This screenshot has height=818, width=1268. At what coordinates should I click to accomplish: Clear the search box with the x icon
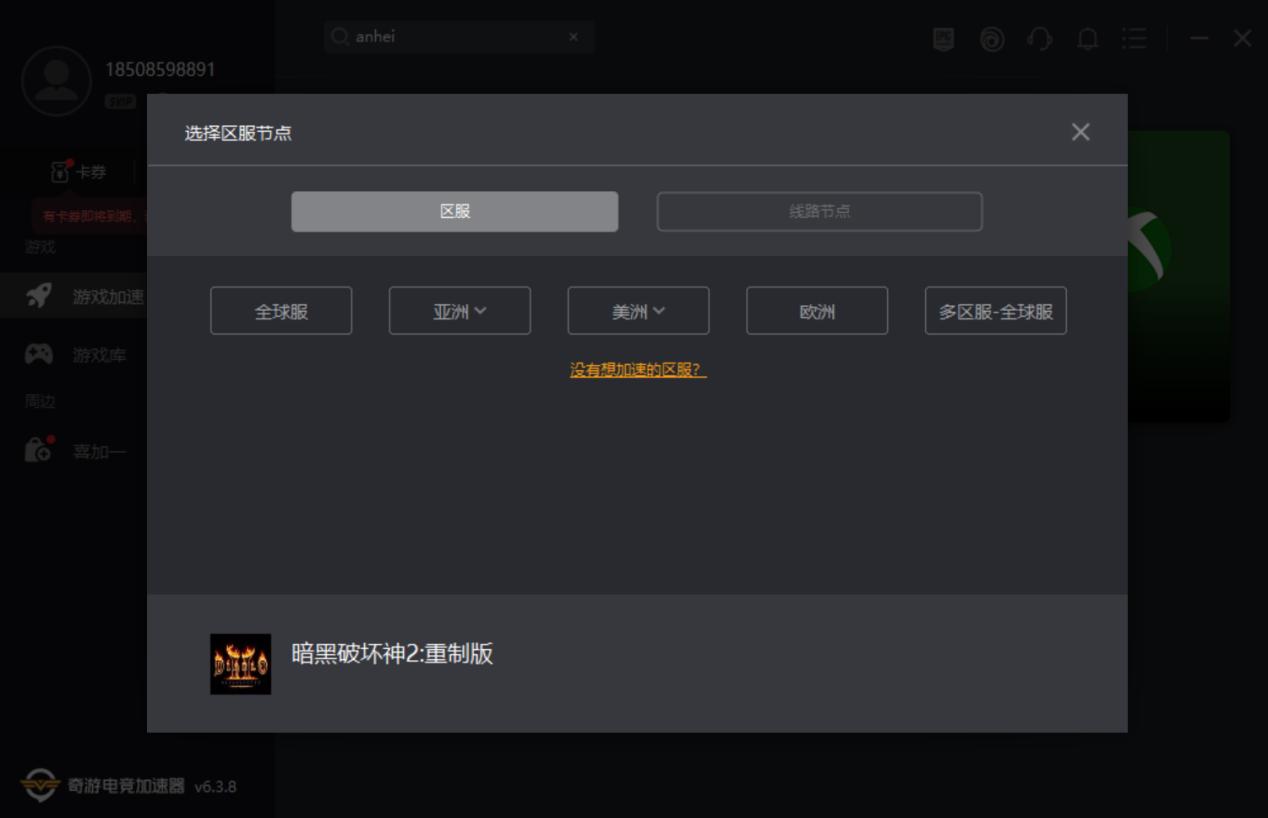click(573, 37)
